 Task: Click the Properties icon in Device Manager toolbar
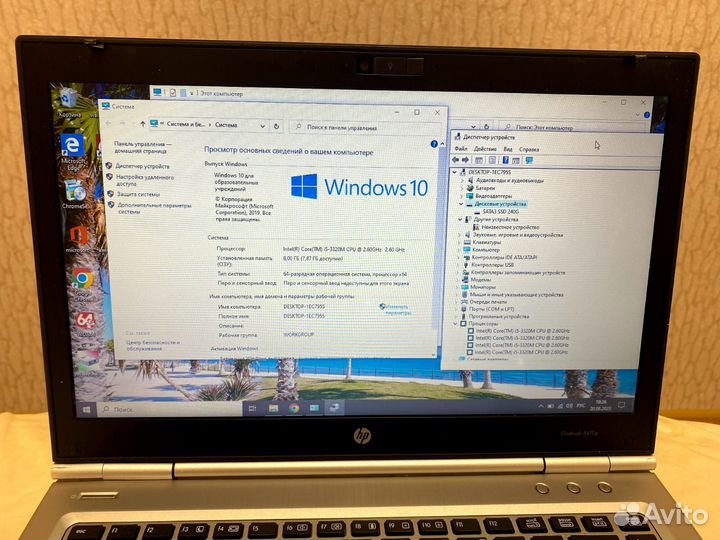[492, 160]
